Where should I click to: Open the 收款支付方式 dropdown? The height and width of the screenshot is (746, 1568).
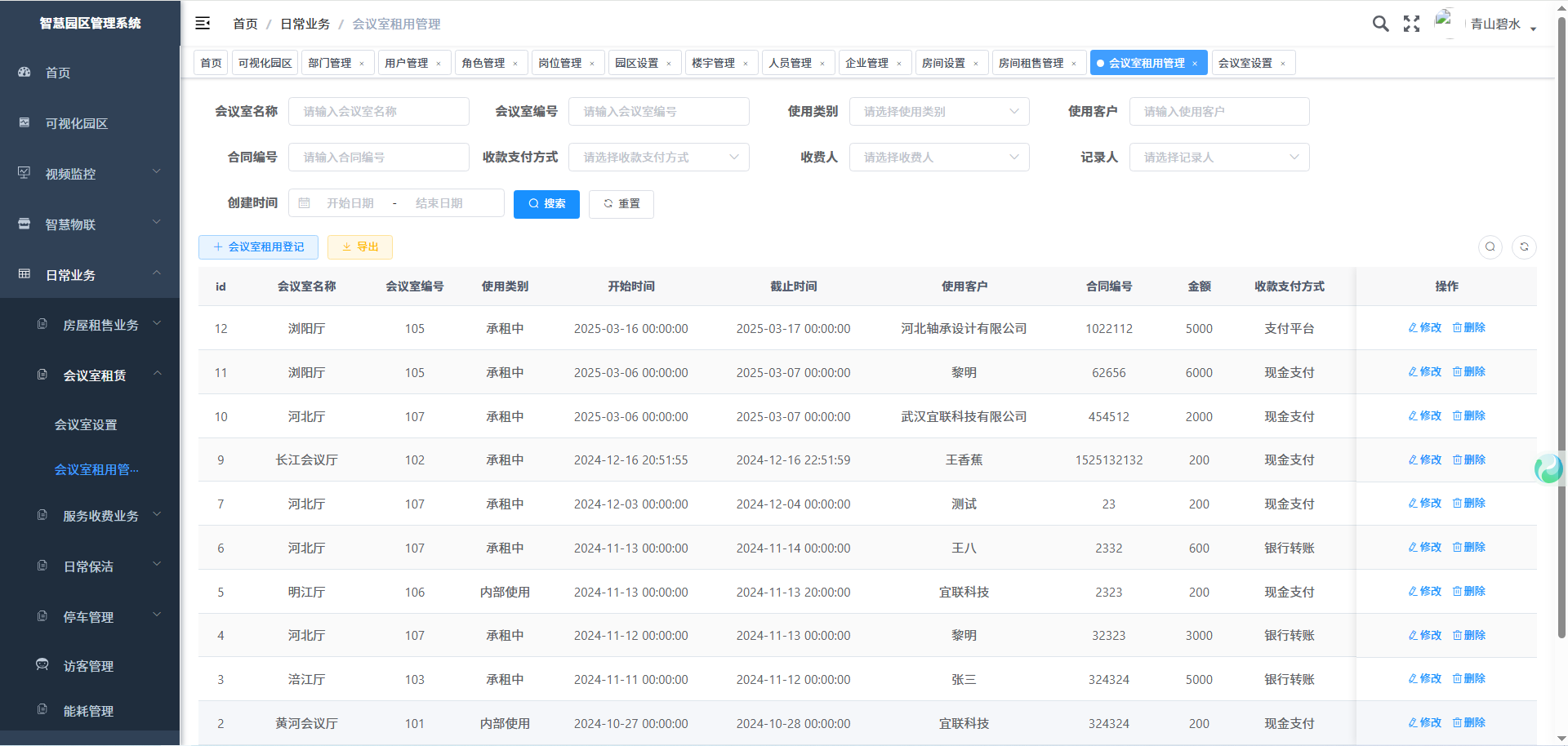tap(658, 158)
